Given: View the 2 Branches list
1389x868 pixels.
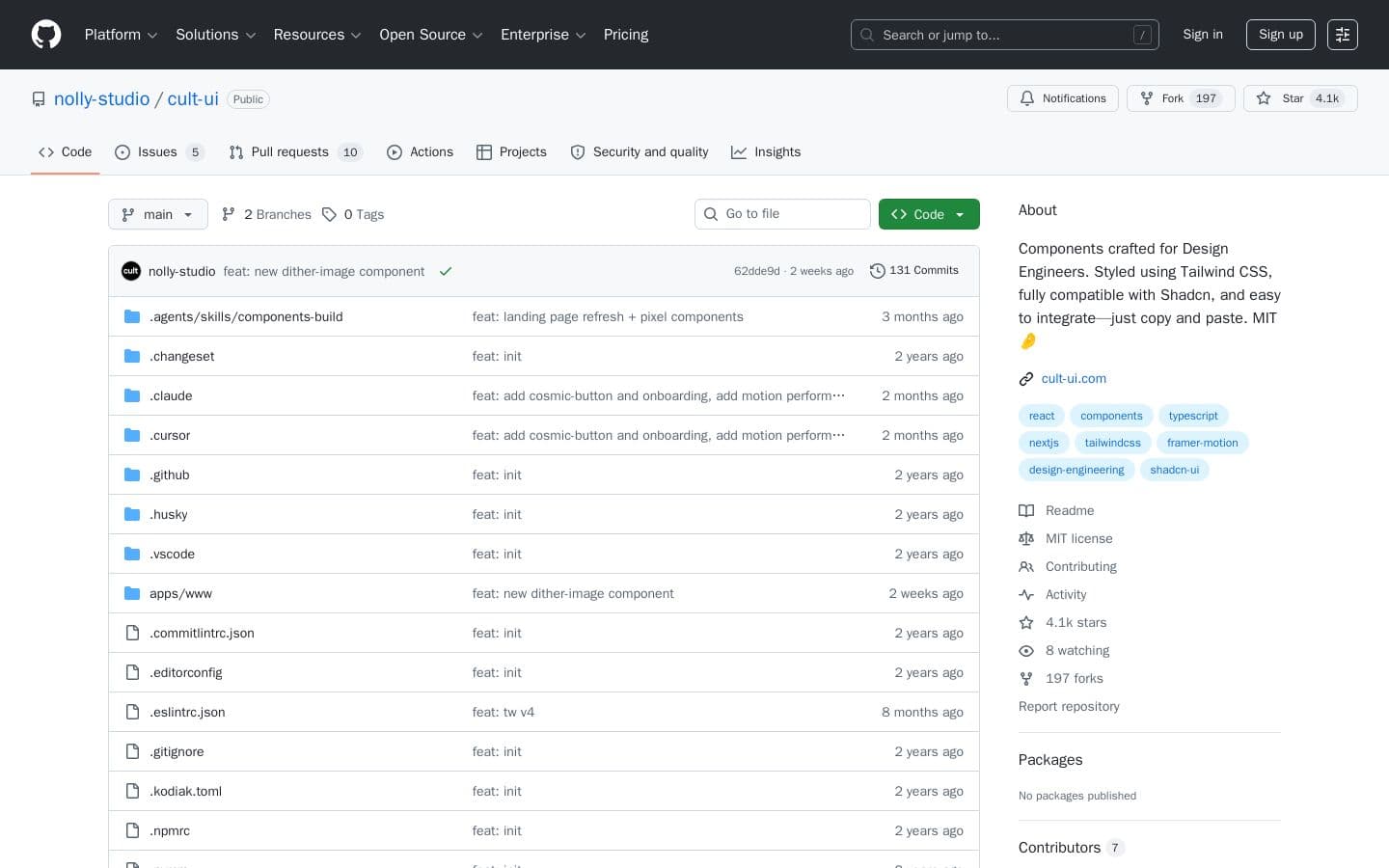Looking at the screenshot, I should pyautogui.click(x=266, y=214).
